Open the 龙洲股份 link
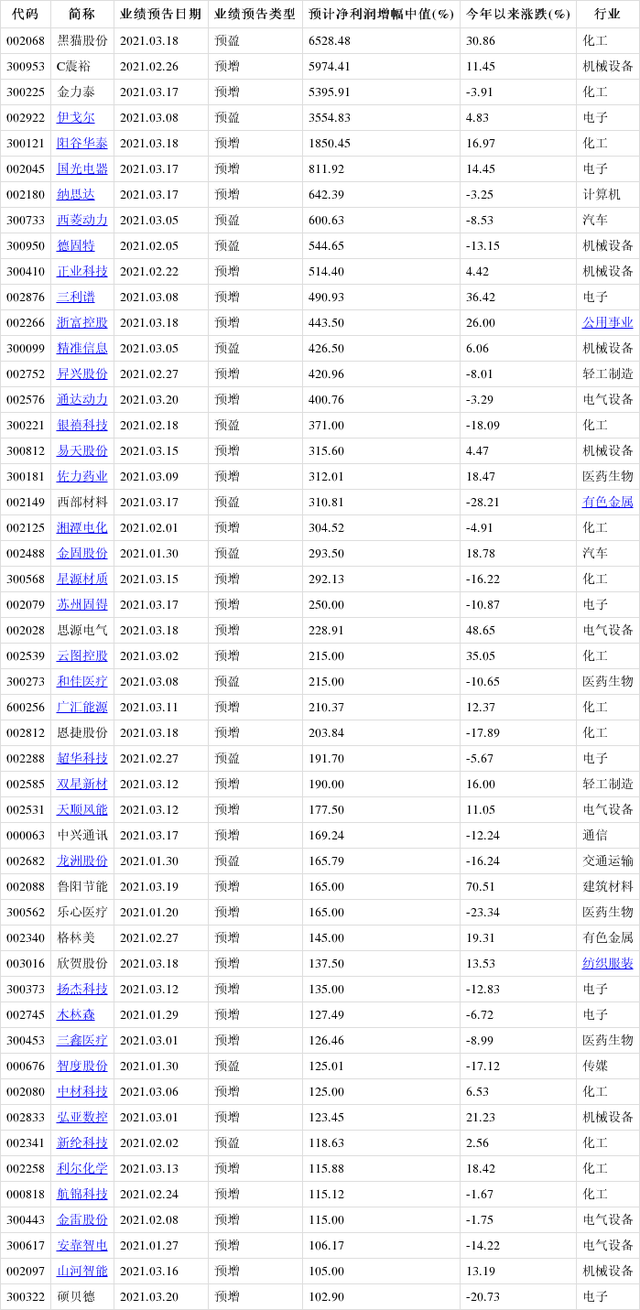640x1310 pixels. 82,861
